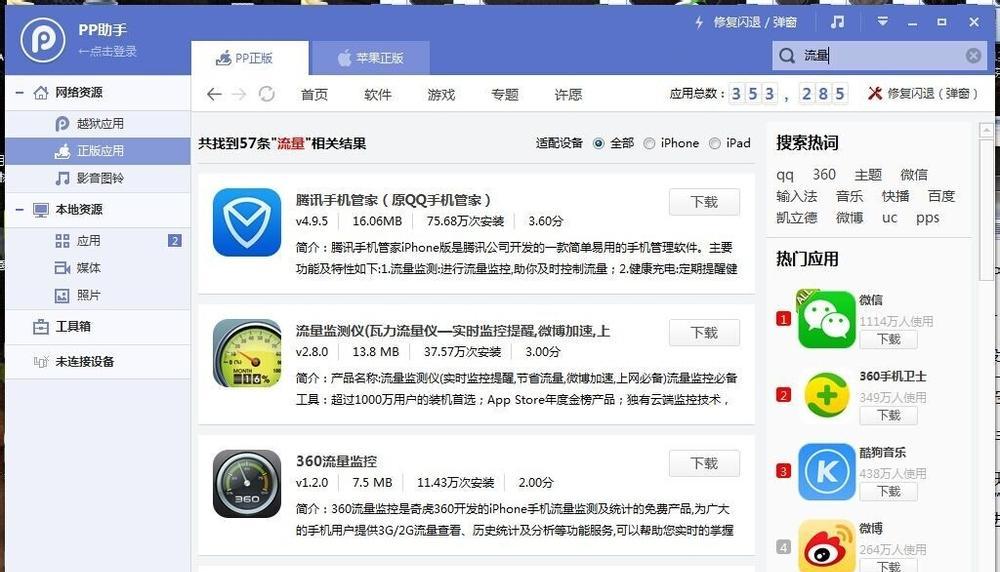
Task: Open the 专题 menu
Action: [504, 94]
